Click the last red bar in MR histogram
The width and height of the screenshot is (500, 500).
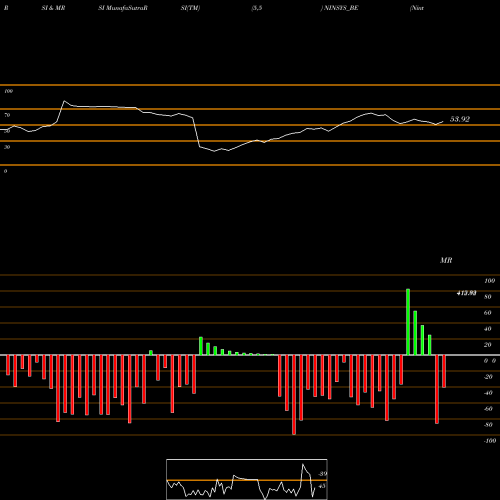click(x=444, y=371)
